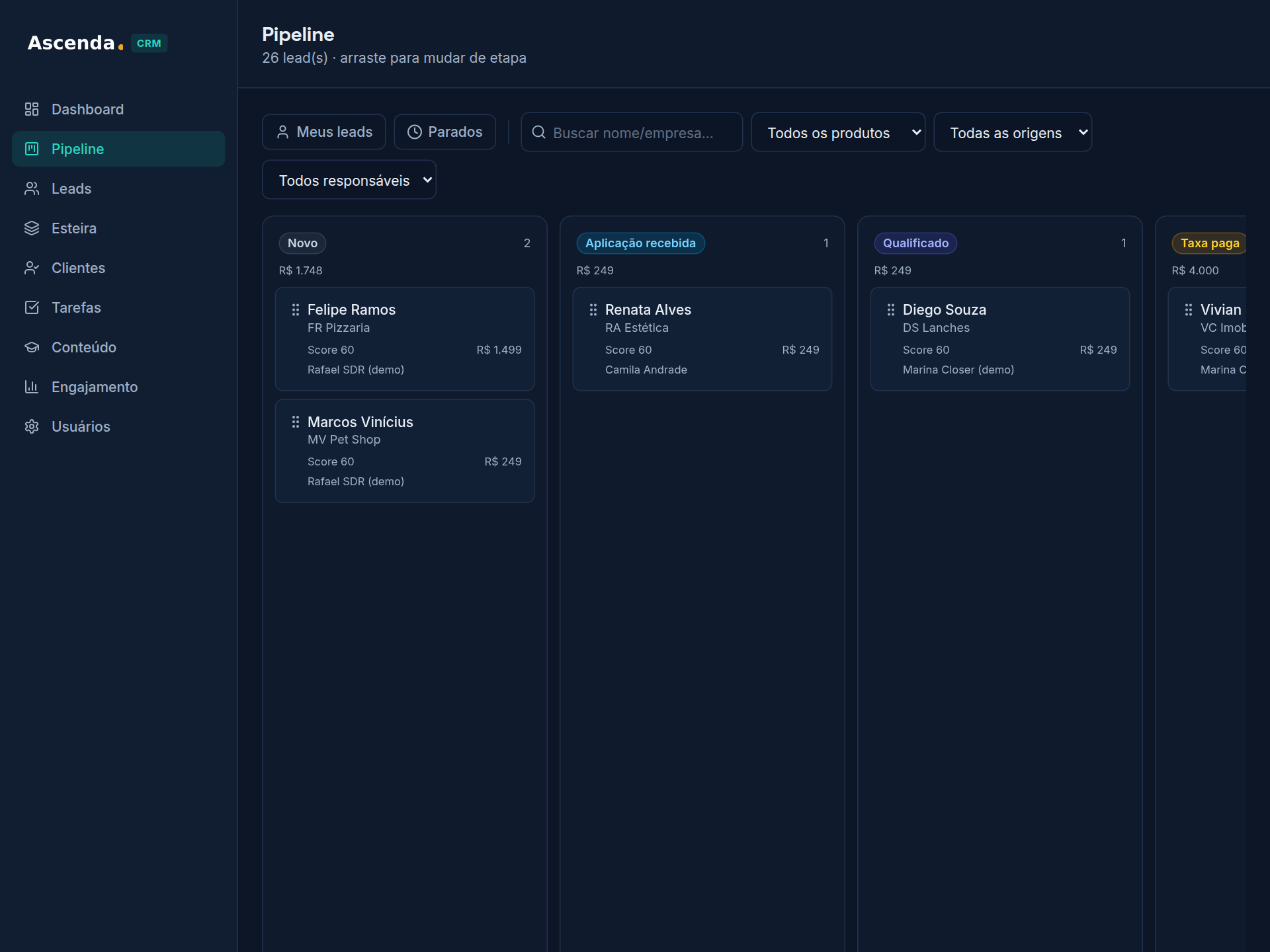Viewport: 1270px width, 952px height.
Task: Click the clock icon in Parados
Action: (415, 132)
